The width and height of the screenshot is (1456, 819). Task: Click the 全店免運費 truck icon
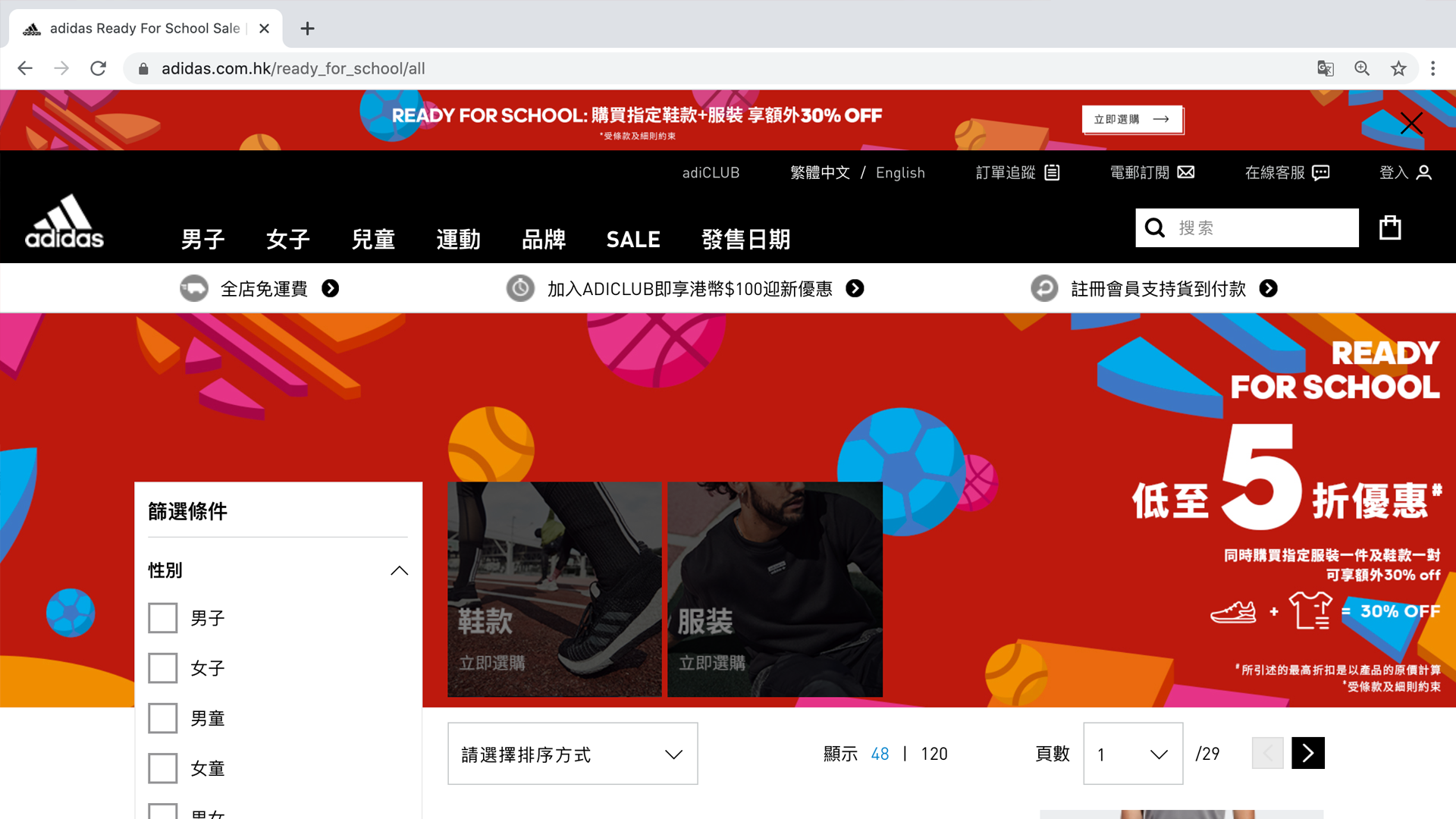click(194, 288)
